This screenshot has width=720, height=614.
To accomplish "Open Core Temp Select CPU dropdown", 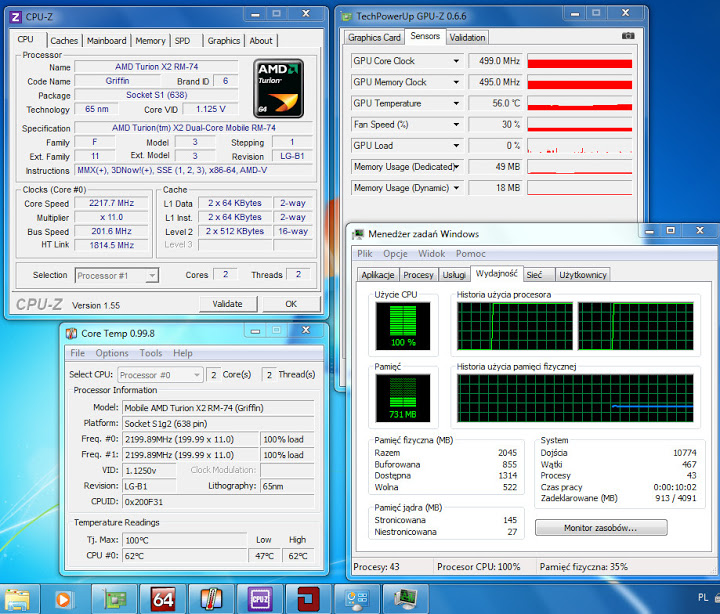I will [x=160, y=375].
